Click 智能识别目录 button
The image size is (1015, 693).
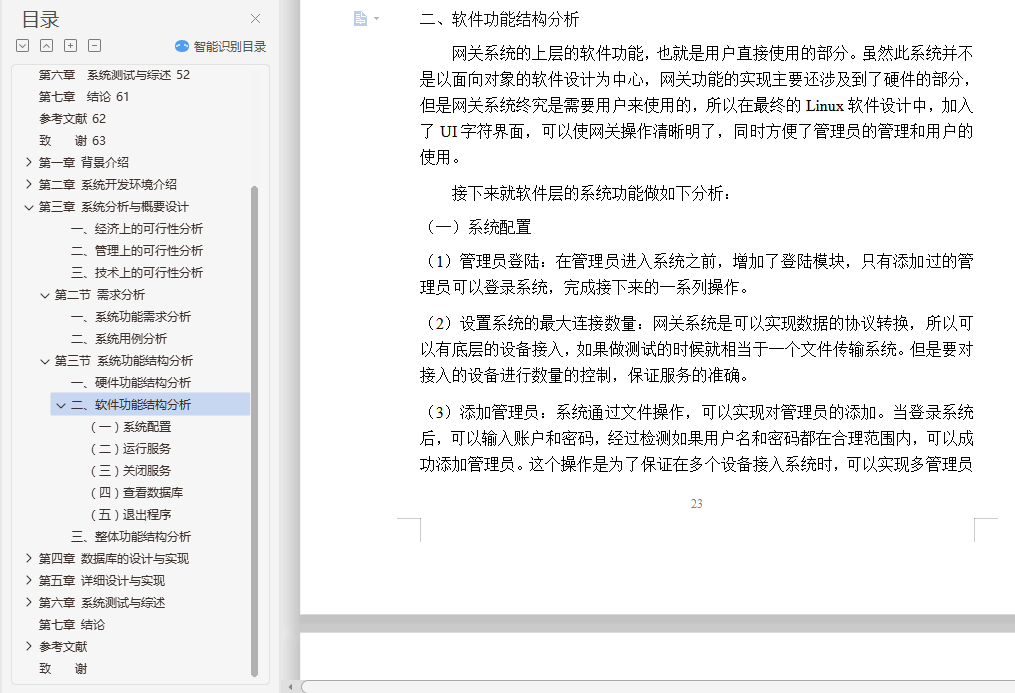click(x=221, y=47)
